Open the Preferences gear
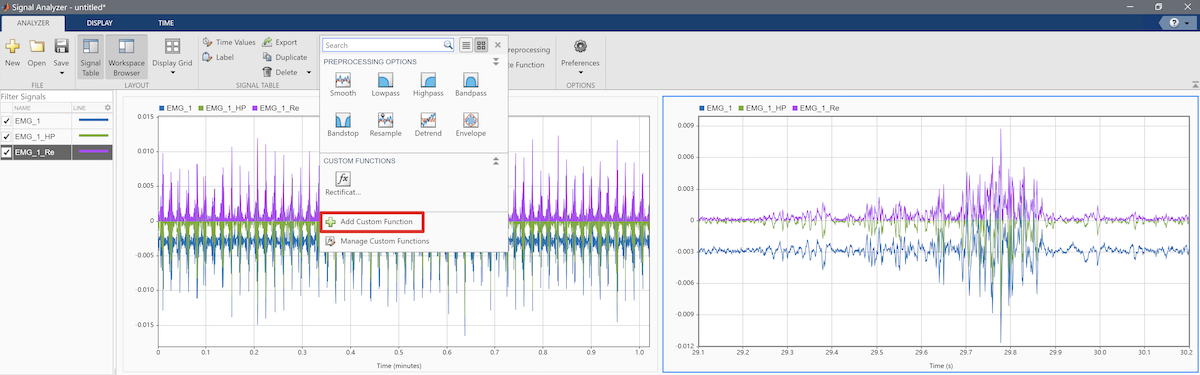 pos(580,46)
